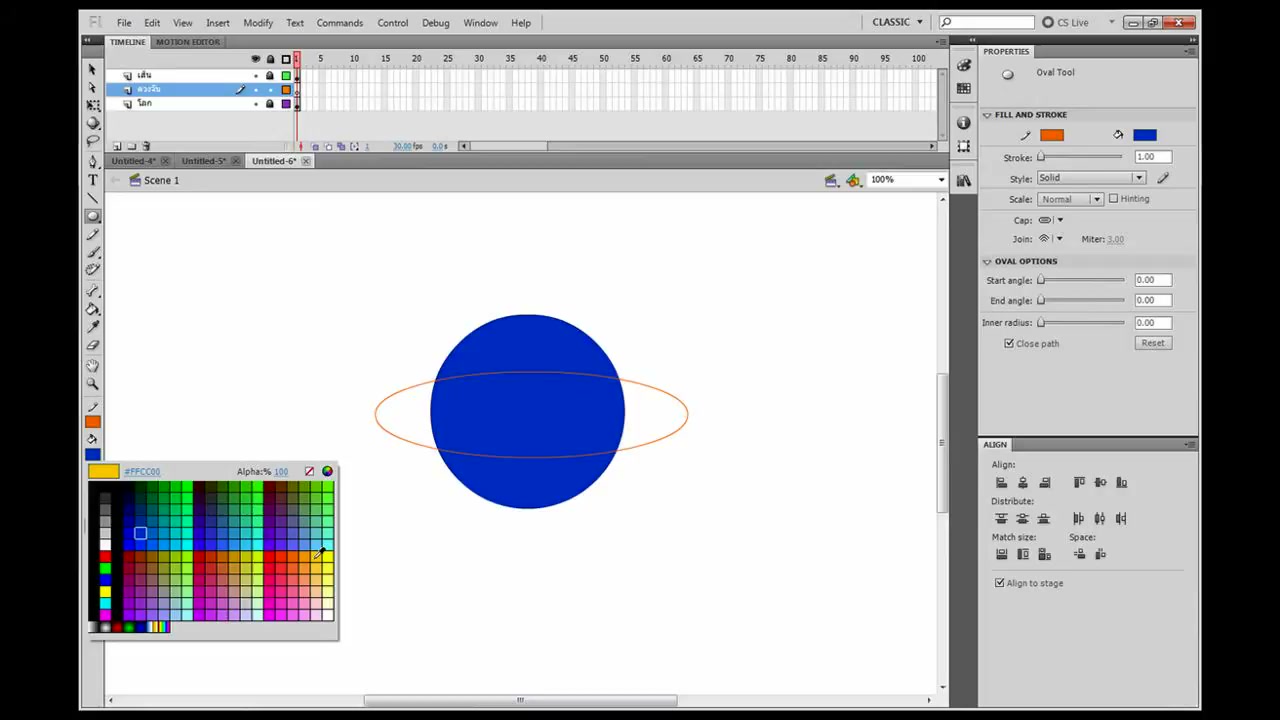This screenshot has height=720, width=1280.
Task: Click Distribute top edge icon
Action: click(1001, 518)
